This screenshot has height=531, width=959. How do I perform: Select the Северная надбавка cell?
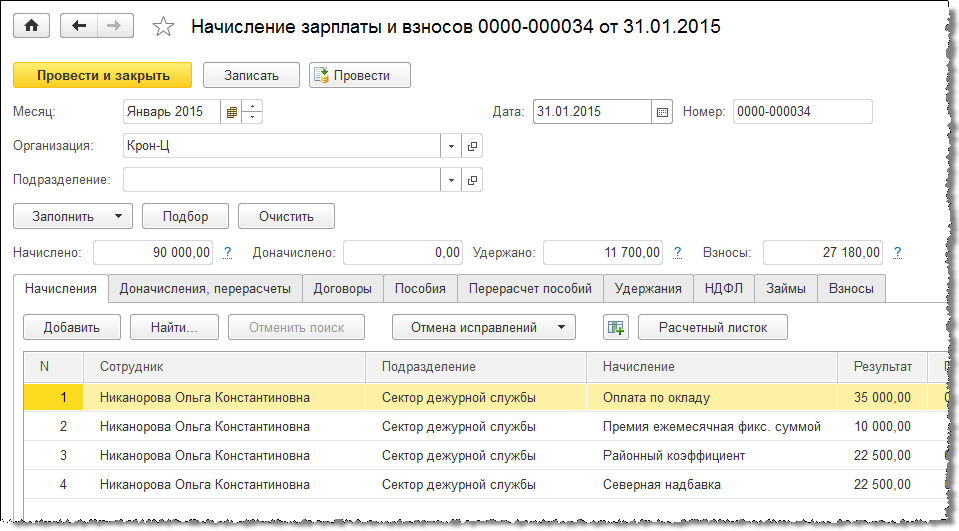coord(712,485)
